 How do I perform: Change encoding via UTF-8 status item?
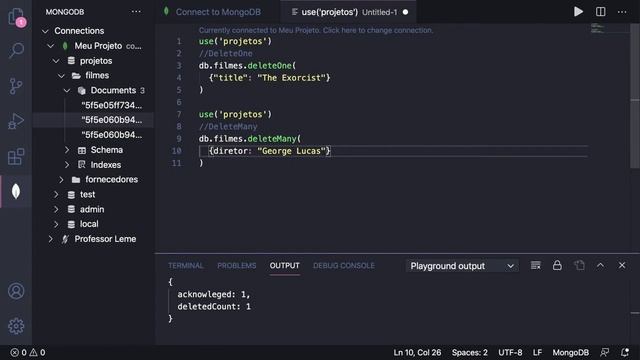point(510,352)
